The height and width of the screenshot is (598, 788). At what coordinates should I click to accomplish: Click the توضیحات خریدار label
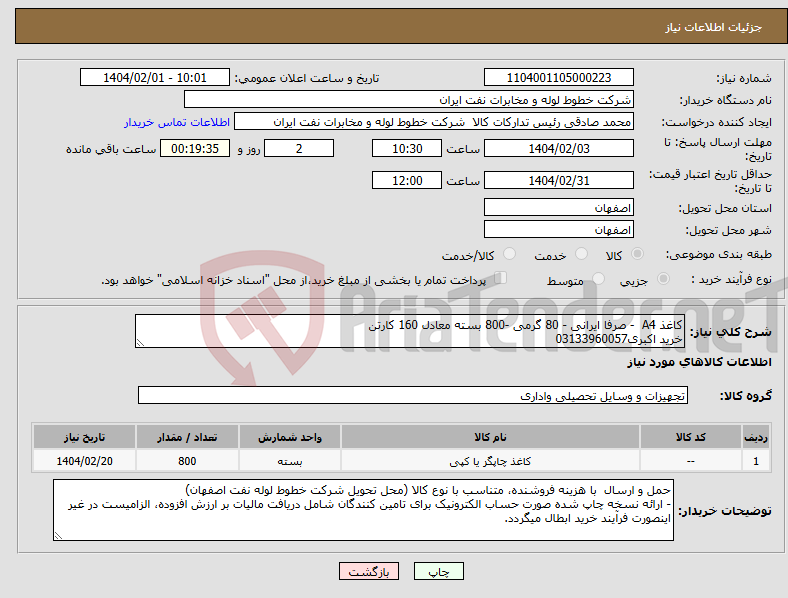pos(725,511)
